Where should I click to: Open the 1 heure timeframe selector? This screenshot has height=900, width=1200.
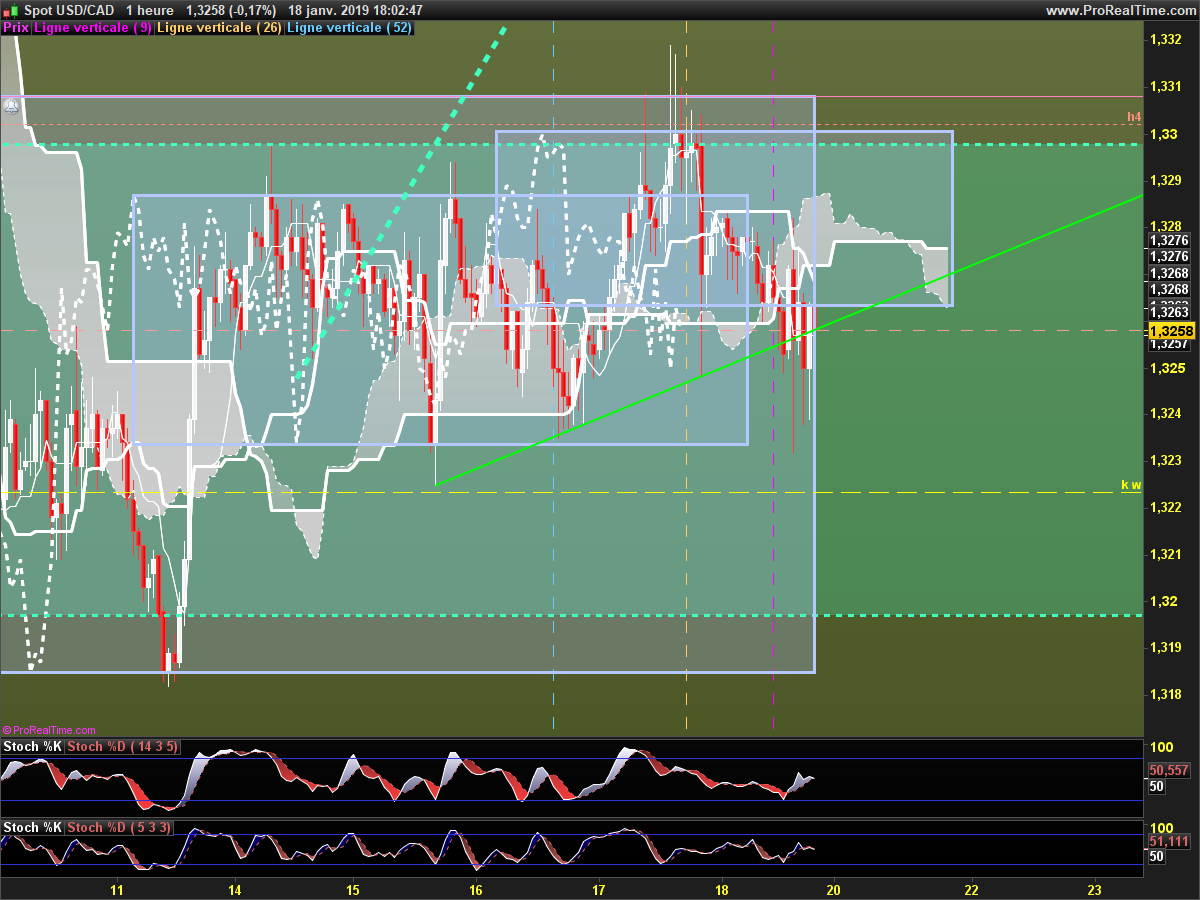150,10
